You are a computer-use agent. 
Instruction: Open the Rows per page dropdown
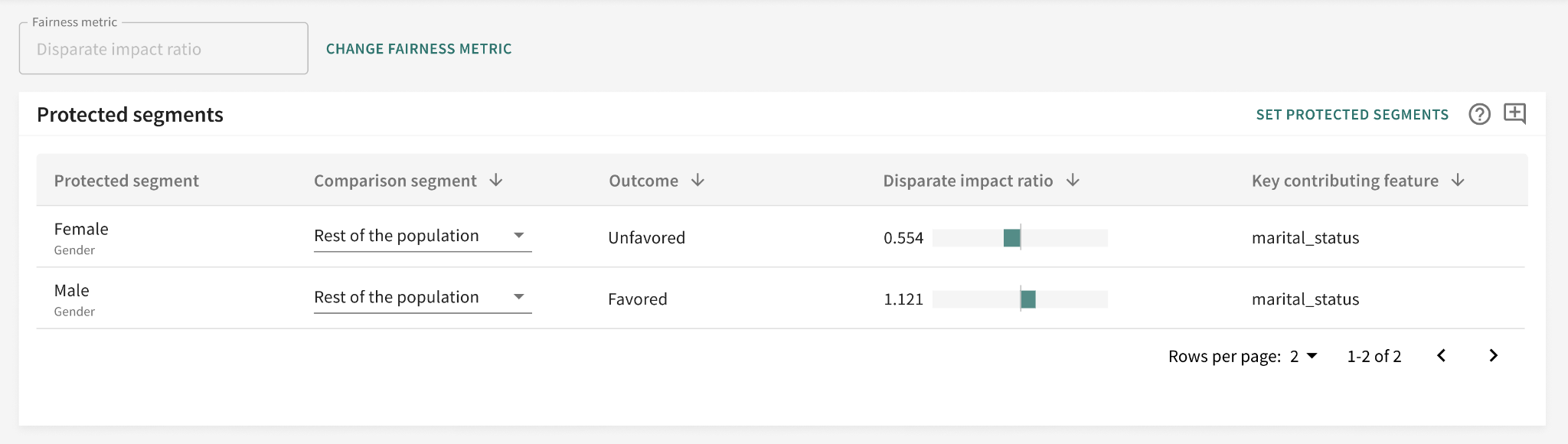1303,356
